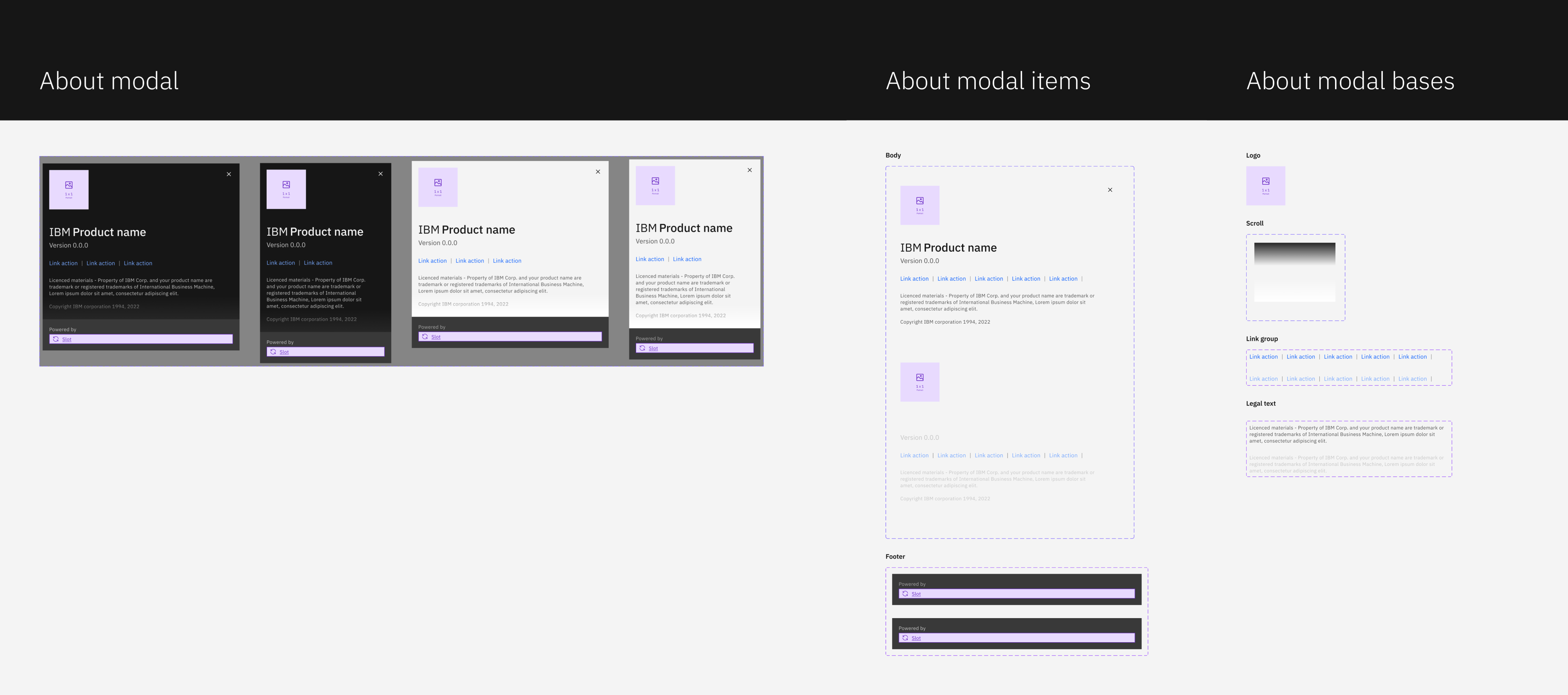
Task: Open second Link action in narrow light modal
Action: click(x=687, y=259)
